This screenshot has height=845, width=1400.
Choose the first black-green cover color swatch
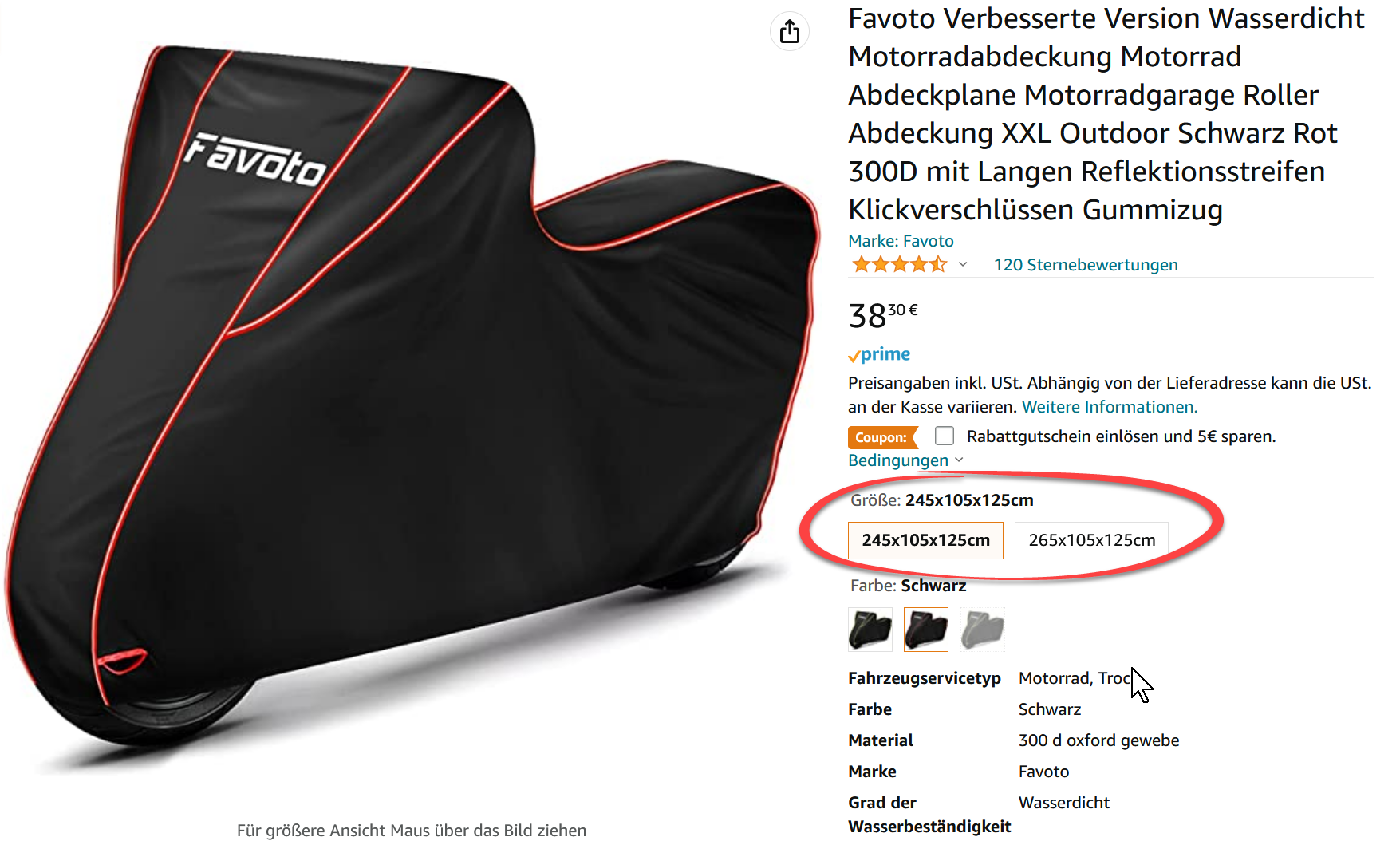pyautogui.click(x=870, y=630)
